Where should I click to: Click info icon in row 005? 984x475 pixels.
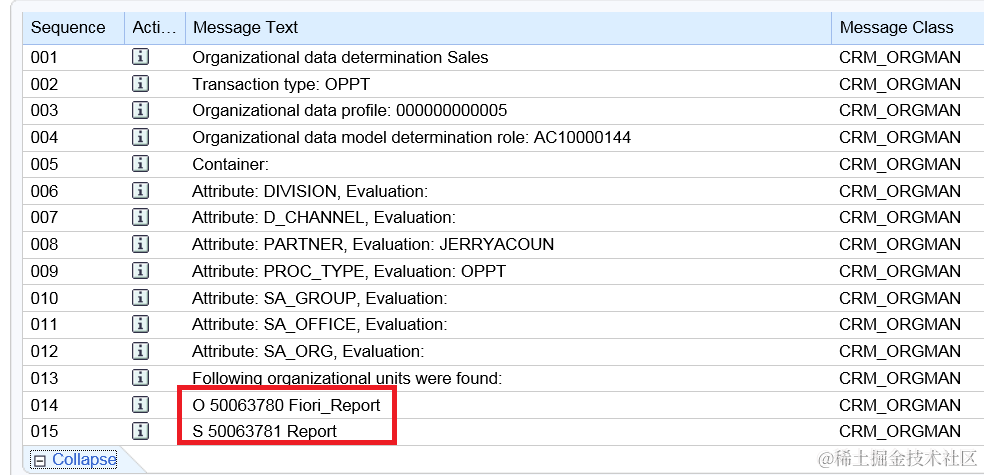coord(140,164)
